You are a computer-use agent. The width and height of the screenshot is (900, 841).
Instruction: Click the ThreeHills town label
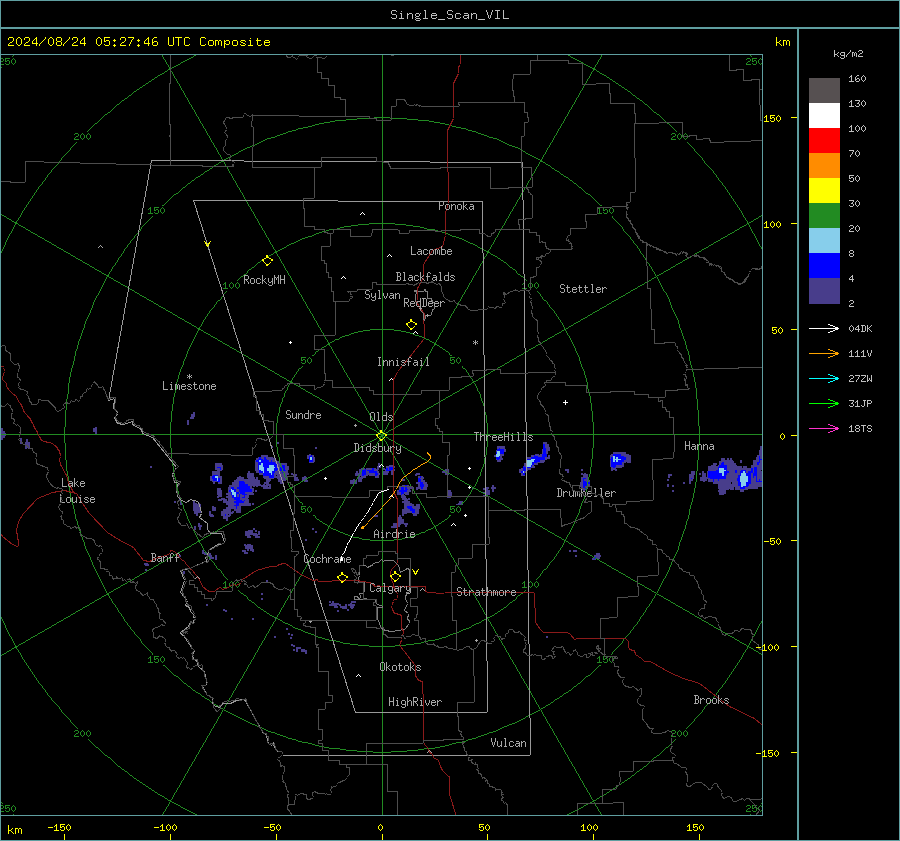pyautogui.click(x=503, y=437)
